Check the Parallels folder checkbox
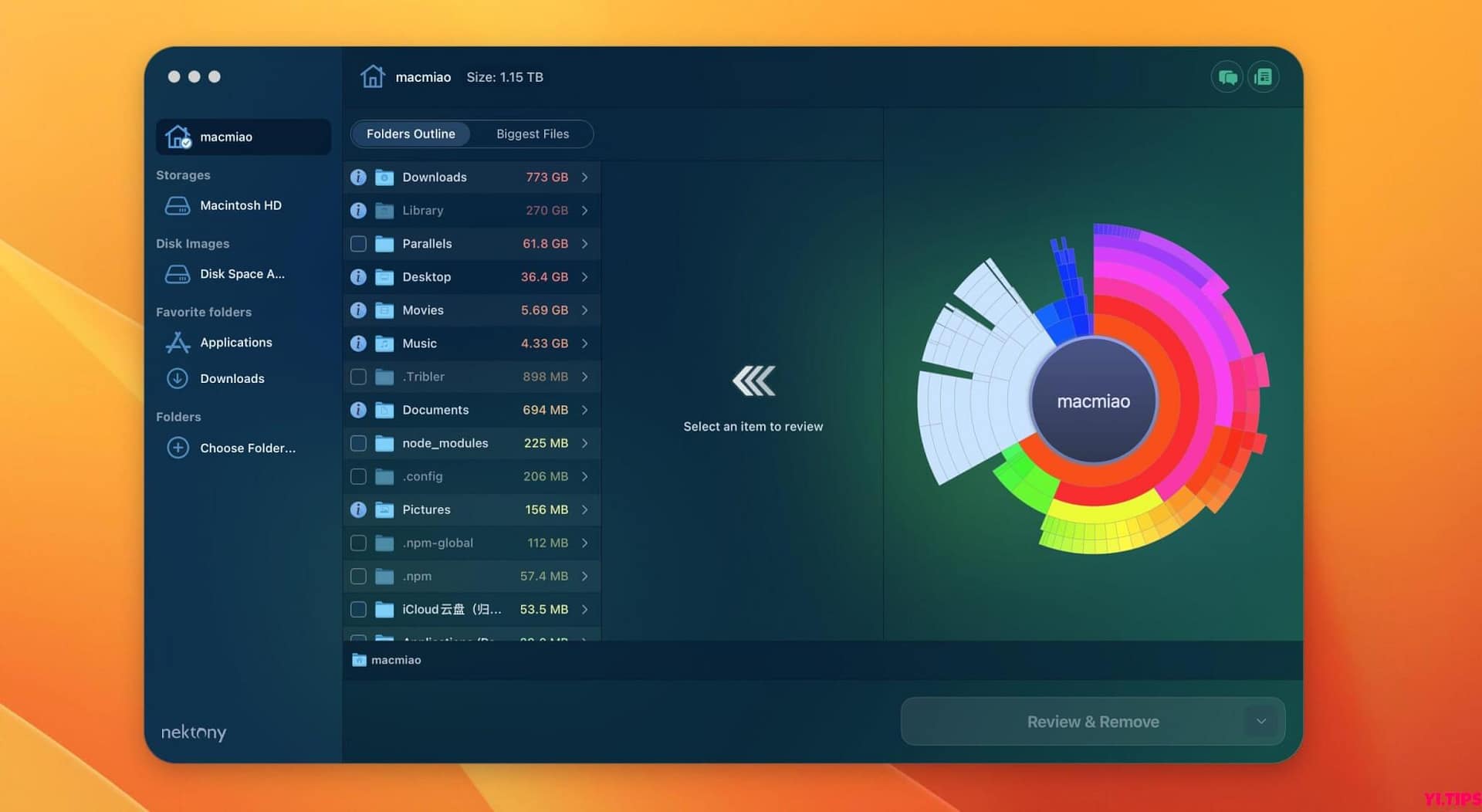The image size is (1482, 812). pos(358,243)
